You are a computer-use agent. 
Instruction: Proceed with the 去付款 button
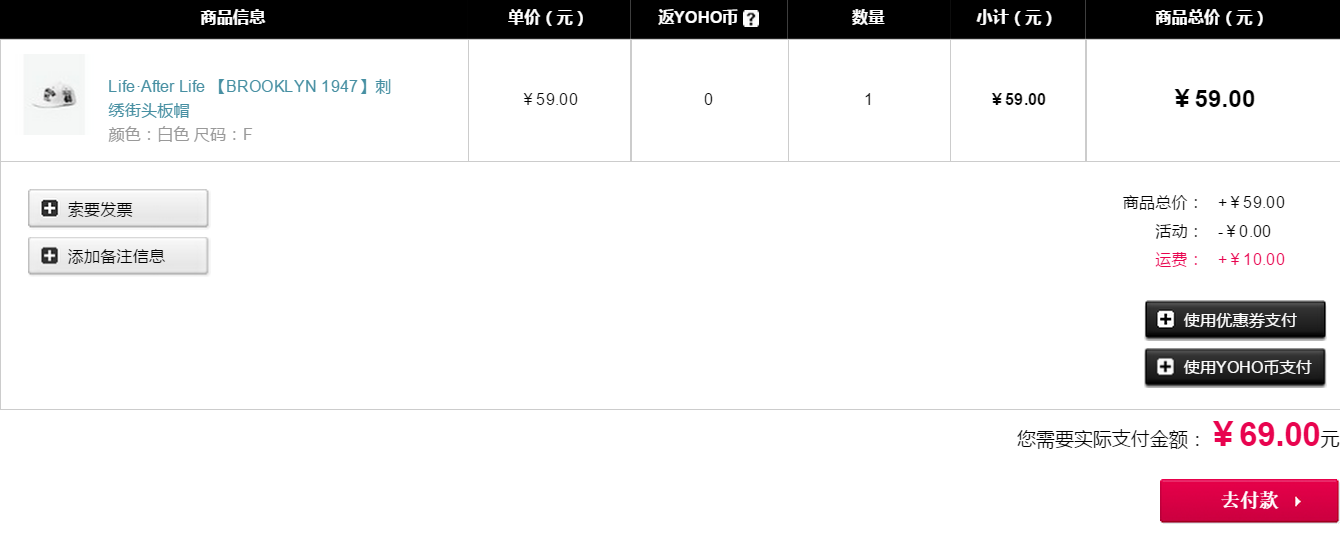coord(1249,501)
